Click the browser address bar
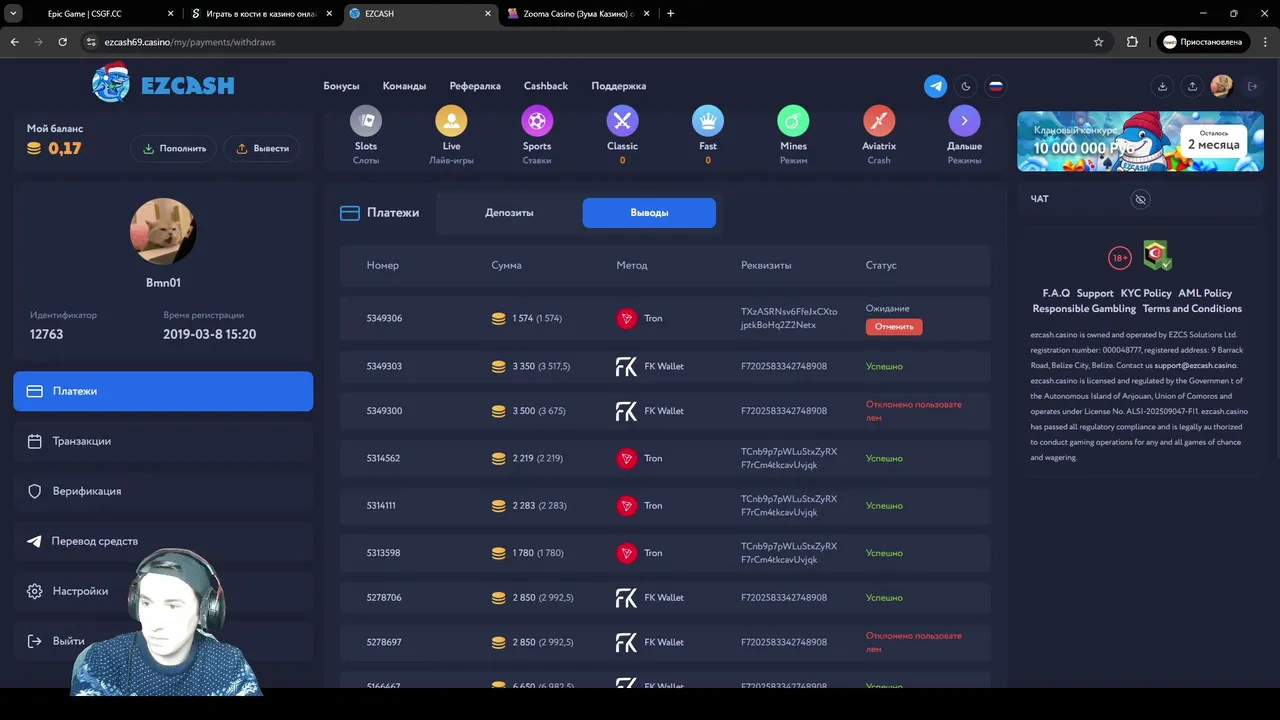This screenshot has width=1280, height=720. click(x=595, y=42)
